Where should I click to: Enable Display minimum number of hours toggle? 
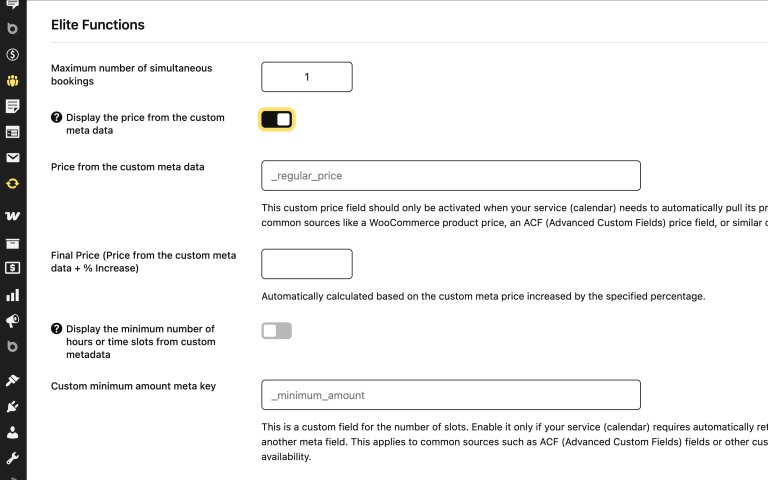[x=277, y=331]
